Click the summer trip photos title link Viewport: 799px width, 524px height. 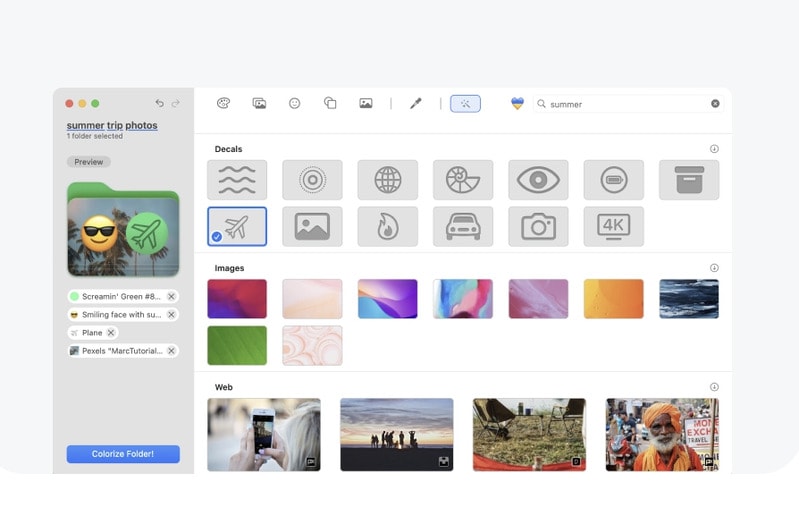pyautogui.click(x=112, y=125)
